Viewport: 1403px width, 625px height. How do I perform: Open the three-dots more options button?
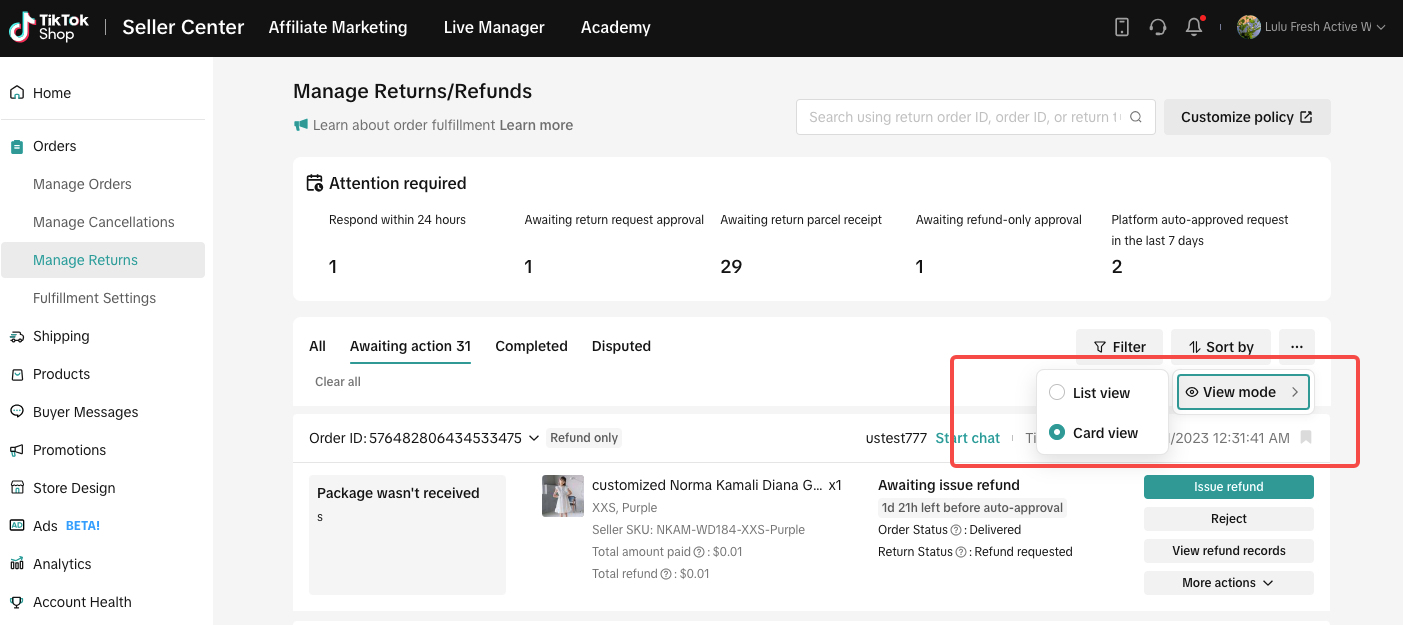point(1296,347)
